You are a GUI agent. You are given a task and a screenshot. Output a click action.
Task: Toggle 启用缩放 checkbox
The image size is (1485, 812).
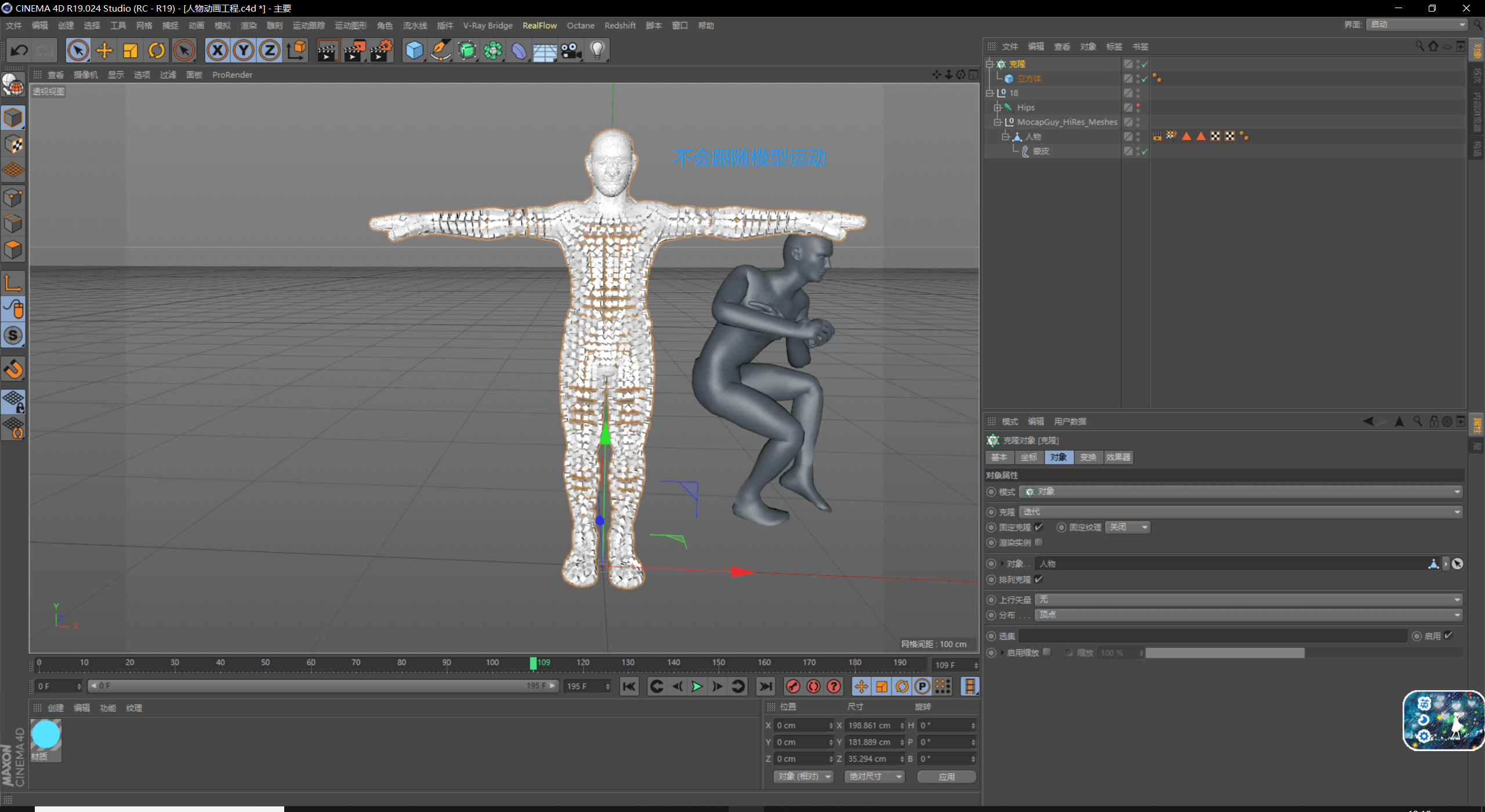coord(1046,652)
